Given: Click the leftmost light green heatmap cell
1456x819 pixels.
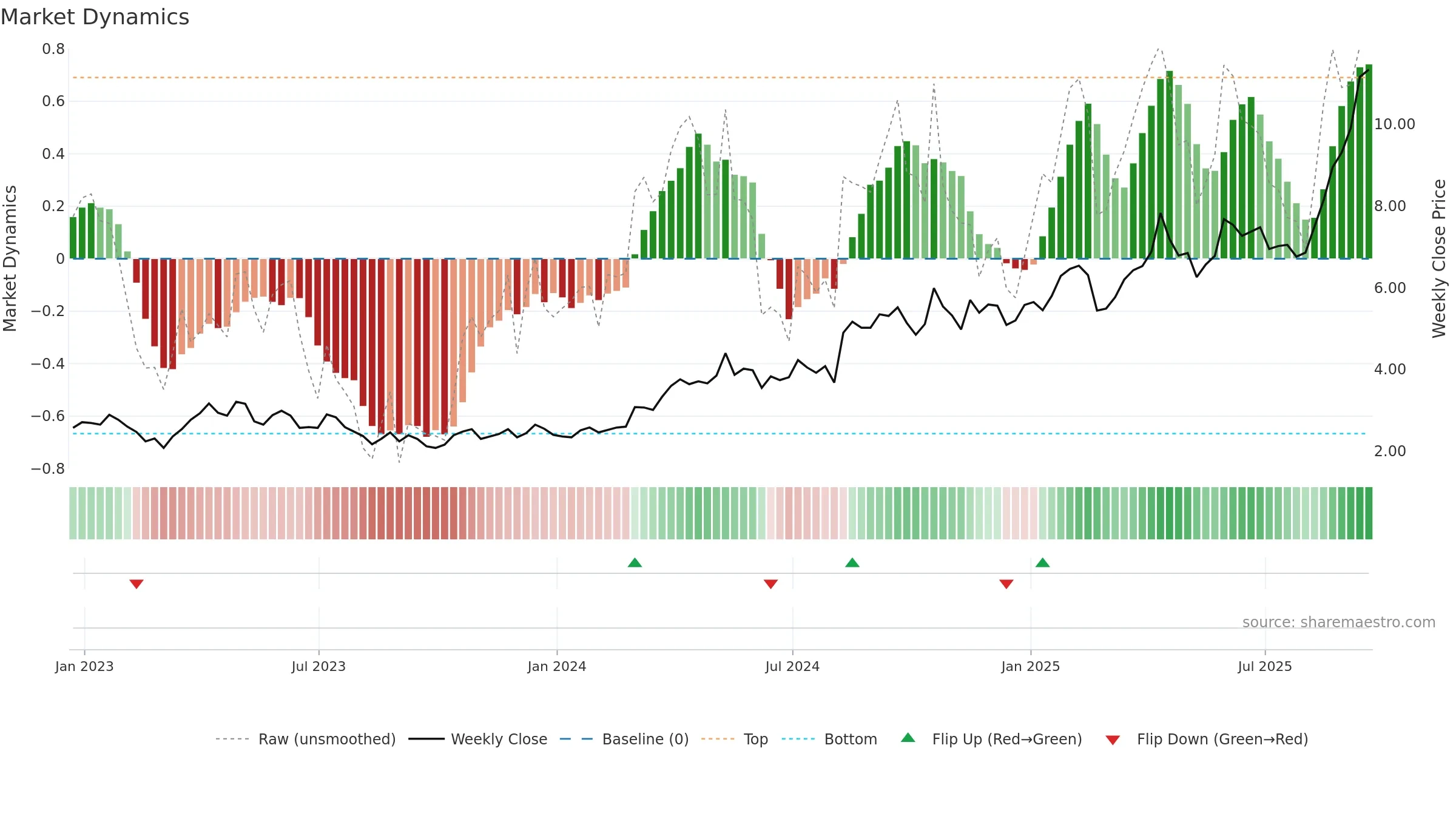Looking at the screenshot, I should 73,513.
